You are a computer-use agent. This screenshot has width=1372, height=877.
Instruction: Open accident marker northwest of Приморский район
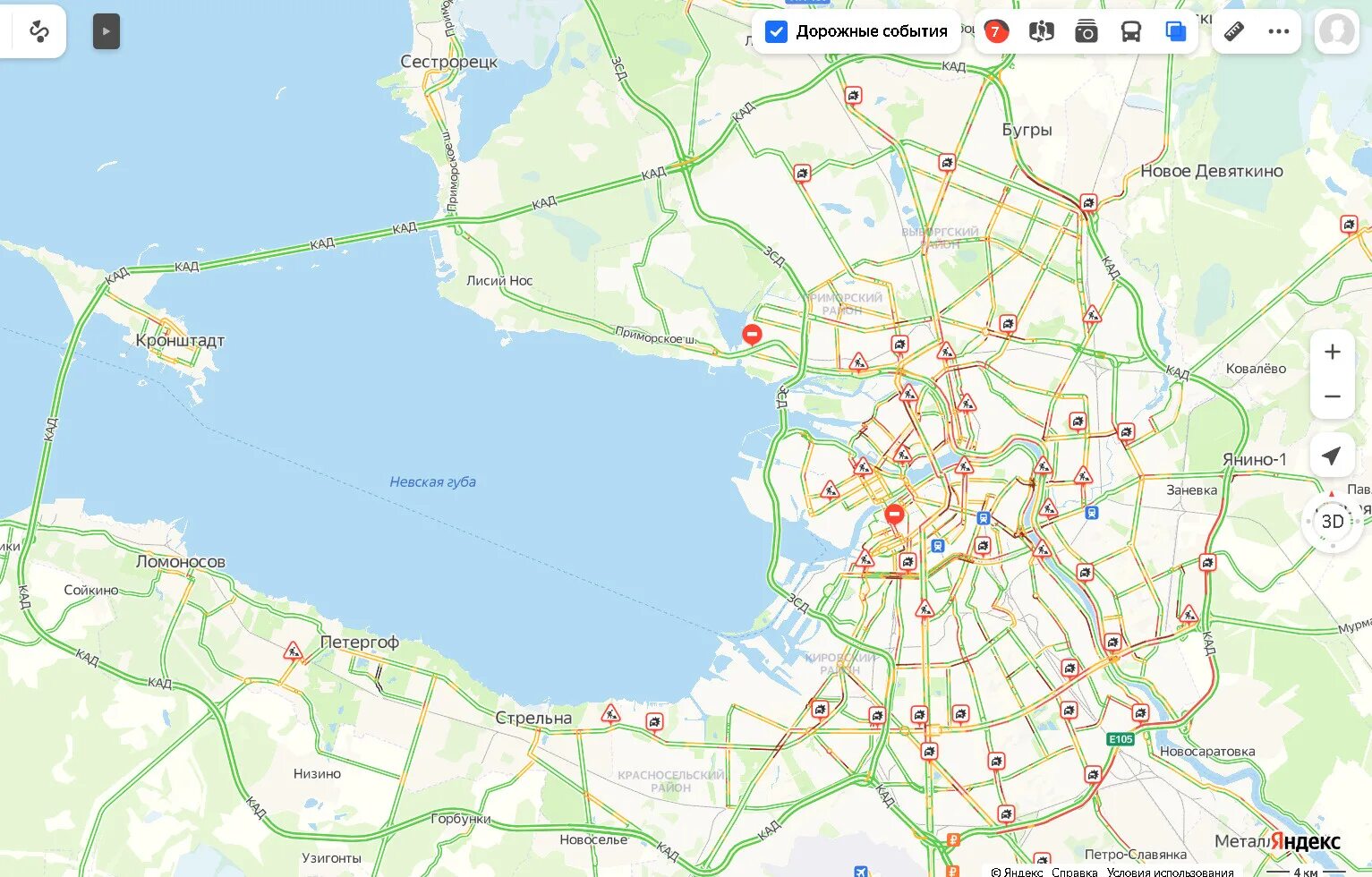802,173
